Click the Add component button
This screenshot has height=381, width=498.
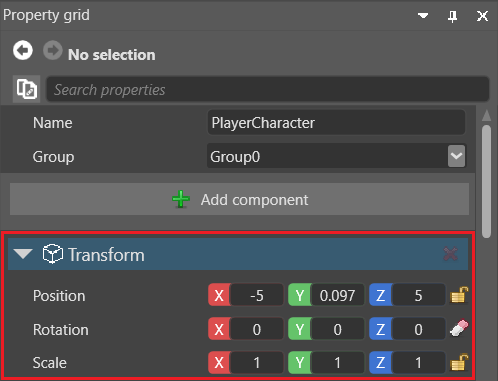[239, 199]
